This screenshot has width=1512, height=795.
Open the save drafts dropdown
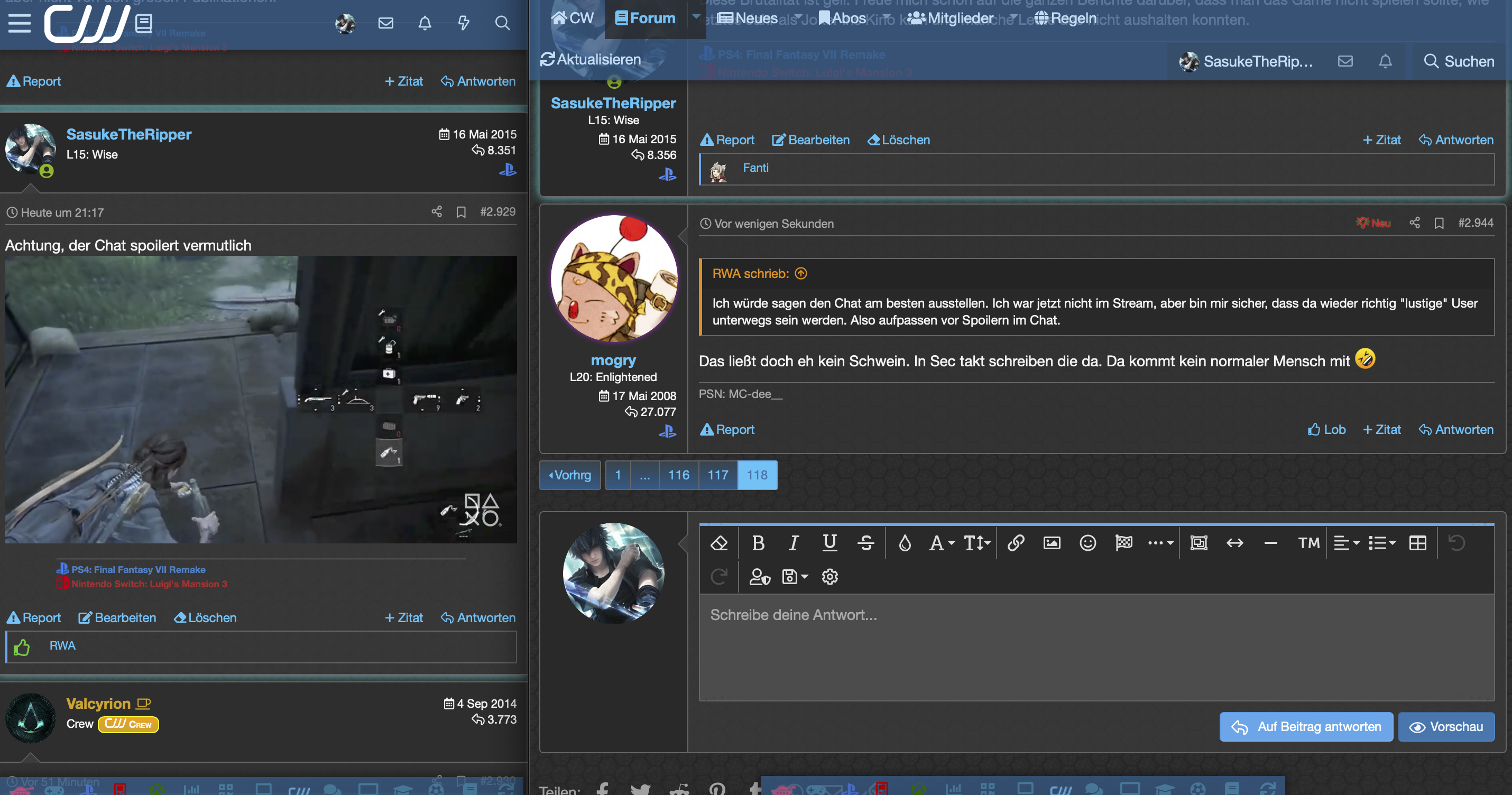tap(795, 577)
